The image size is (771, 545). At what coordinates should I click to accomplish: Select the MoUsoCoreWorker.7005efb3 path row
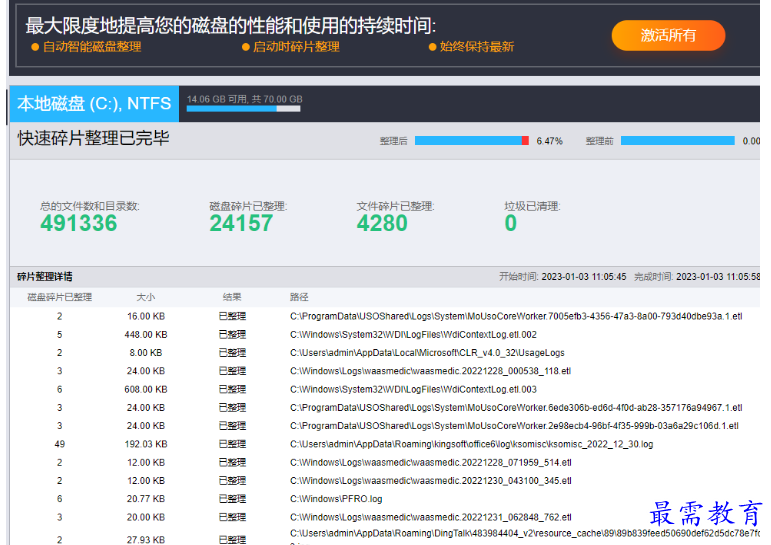pos(385,316)
